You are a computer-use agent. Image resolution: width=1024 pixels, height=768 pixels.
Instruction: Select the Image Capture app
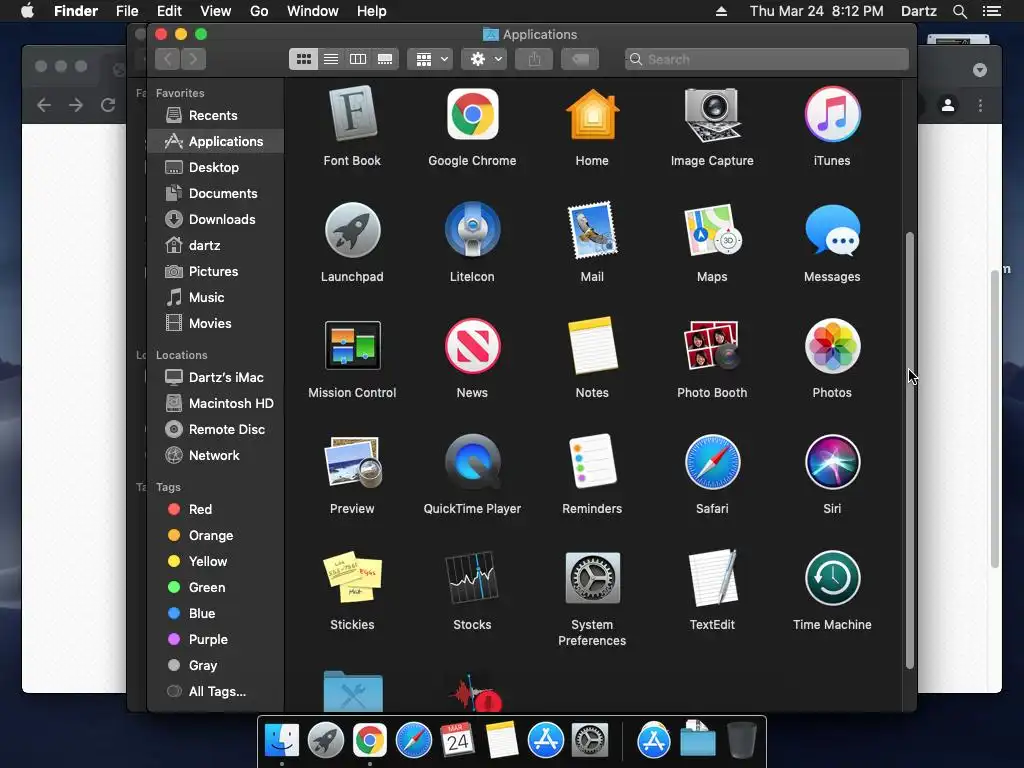(x=712, y=114)
